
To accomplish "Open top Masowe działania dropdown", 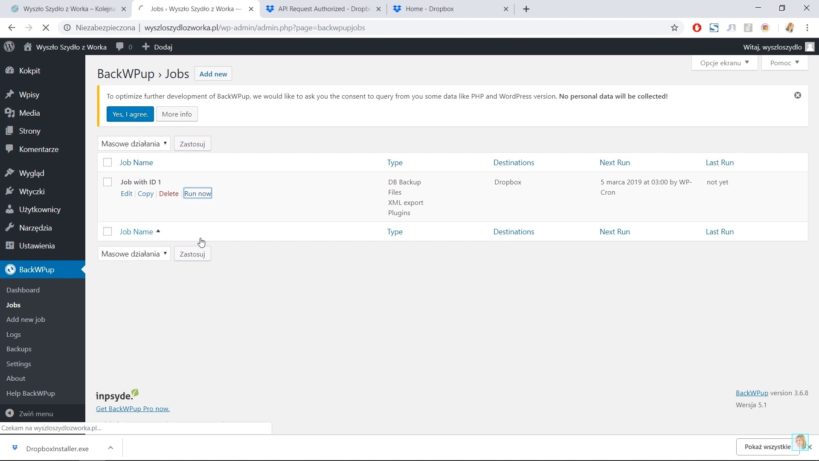I will (x=134, y=144).
